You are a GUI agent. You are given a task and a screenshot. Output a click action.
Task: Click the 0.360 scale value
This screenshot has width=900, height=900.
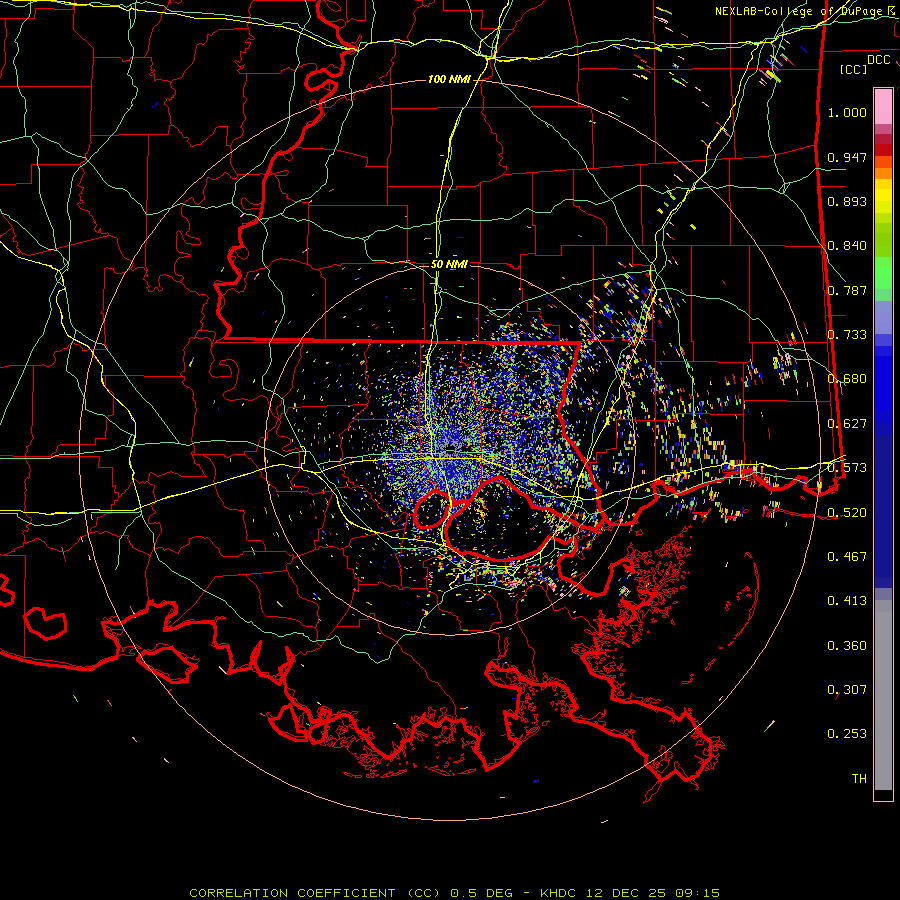tap(847, 646)
